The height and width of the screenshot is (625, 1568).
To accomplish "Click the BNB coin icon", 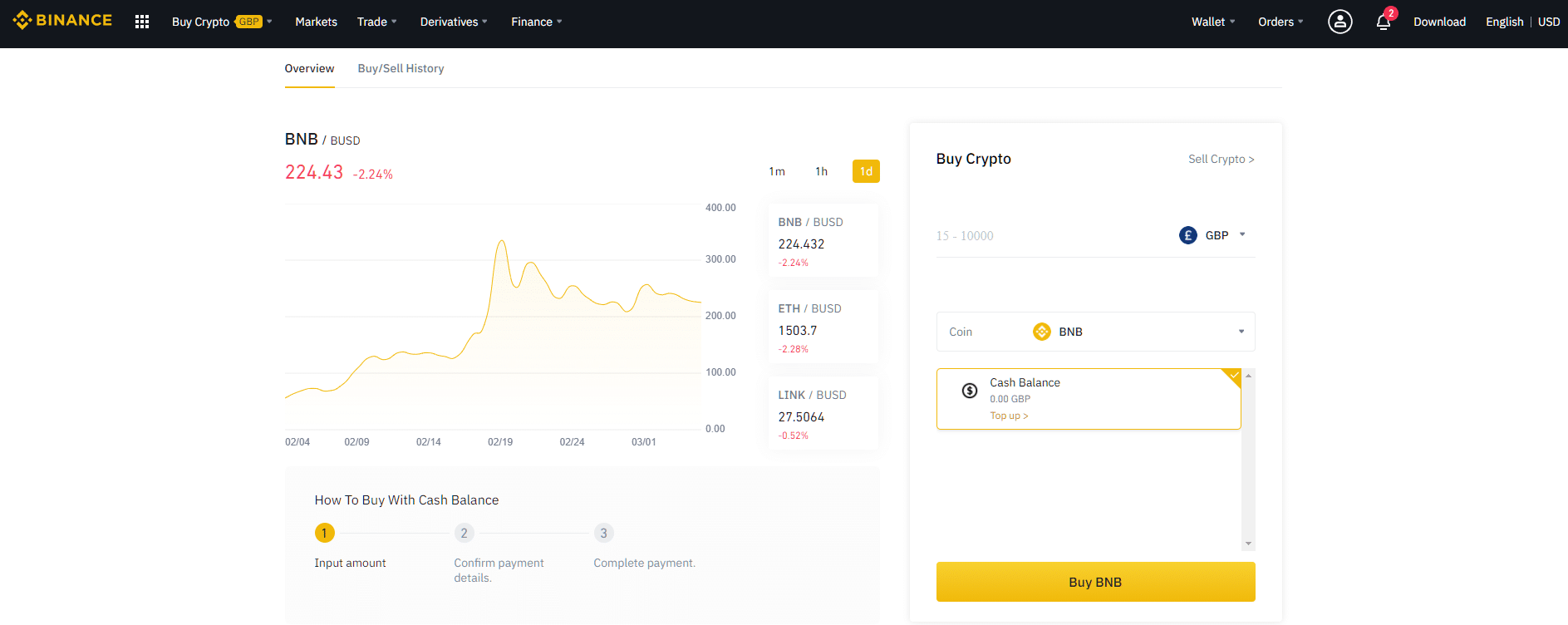I will (1042, 332).
